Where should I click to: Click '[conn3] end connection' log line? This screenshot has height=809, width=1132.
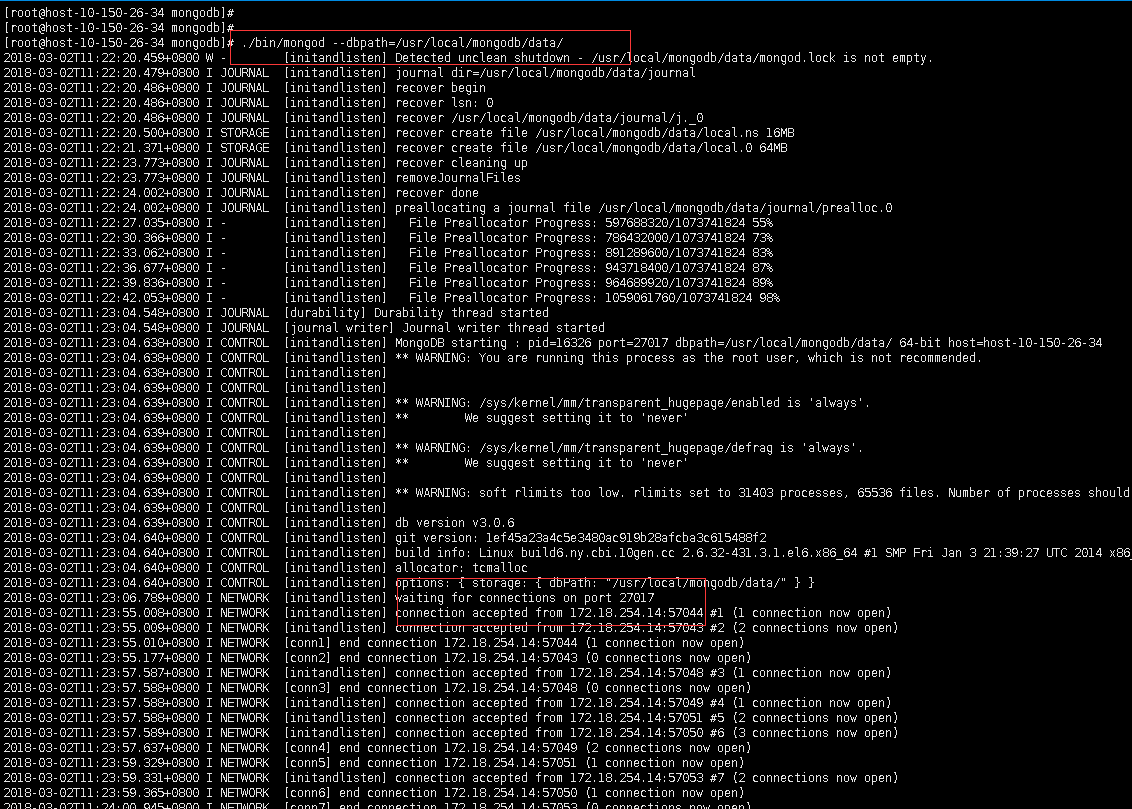378,688
